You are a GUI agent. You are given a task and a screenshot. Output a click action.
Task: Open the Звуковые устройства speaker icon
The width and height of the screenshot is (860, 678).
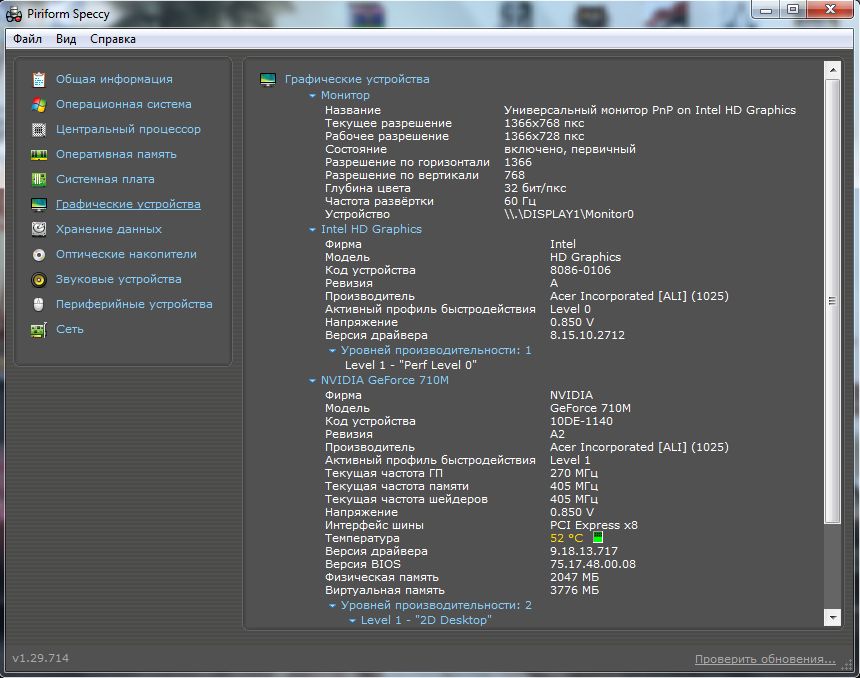click(x=39, y=279)
